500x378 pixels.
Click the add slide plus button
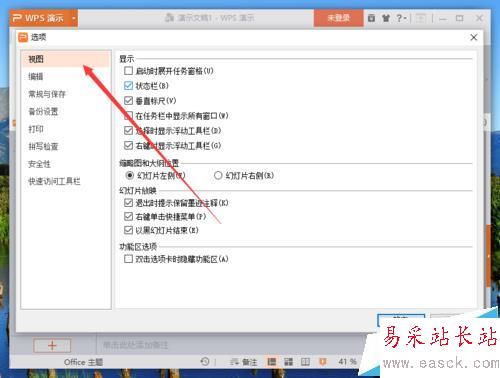click(x=52, y=345)
